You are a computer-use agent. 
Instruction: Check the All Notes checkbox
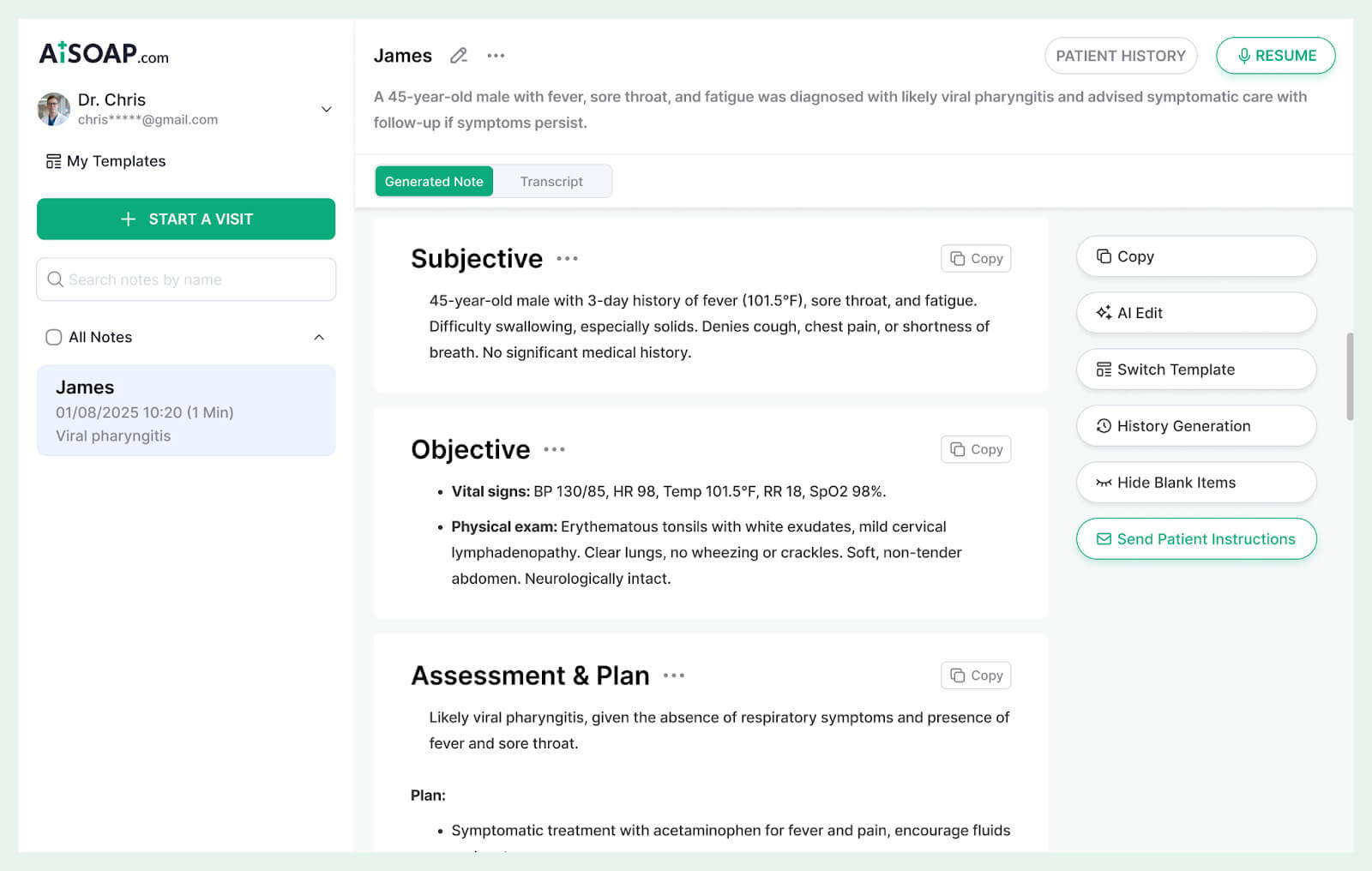[53, 337]
